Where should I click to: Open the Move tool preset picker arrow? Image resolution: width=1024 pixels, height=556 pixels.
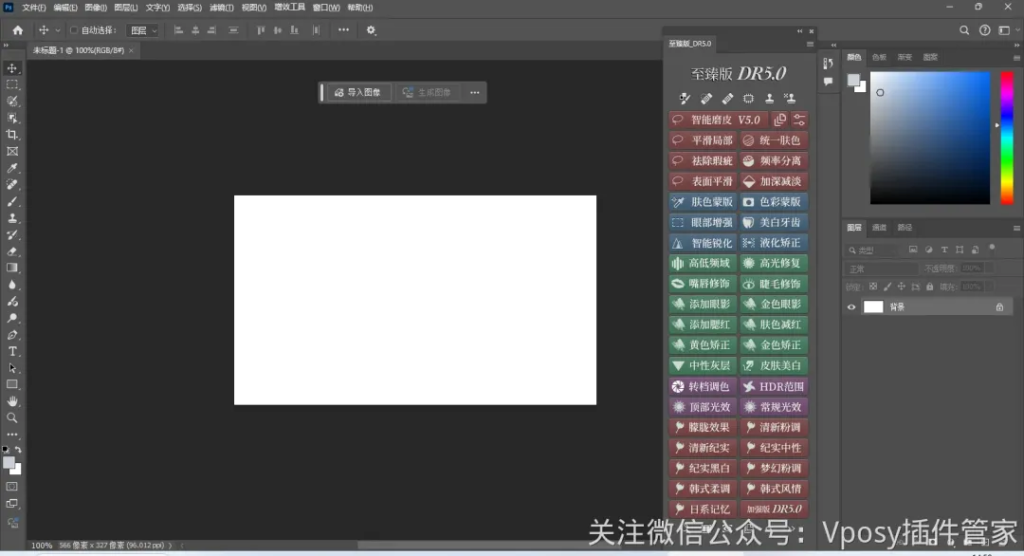[x=57, y=30]
